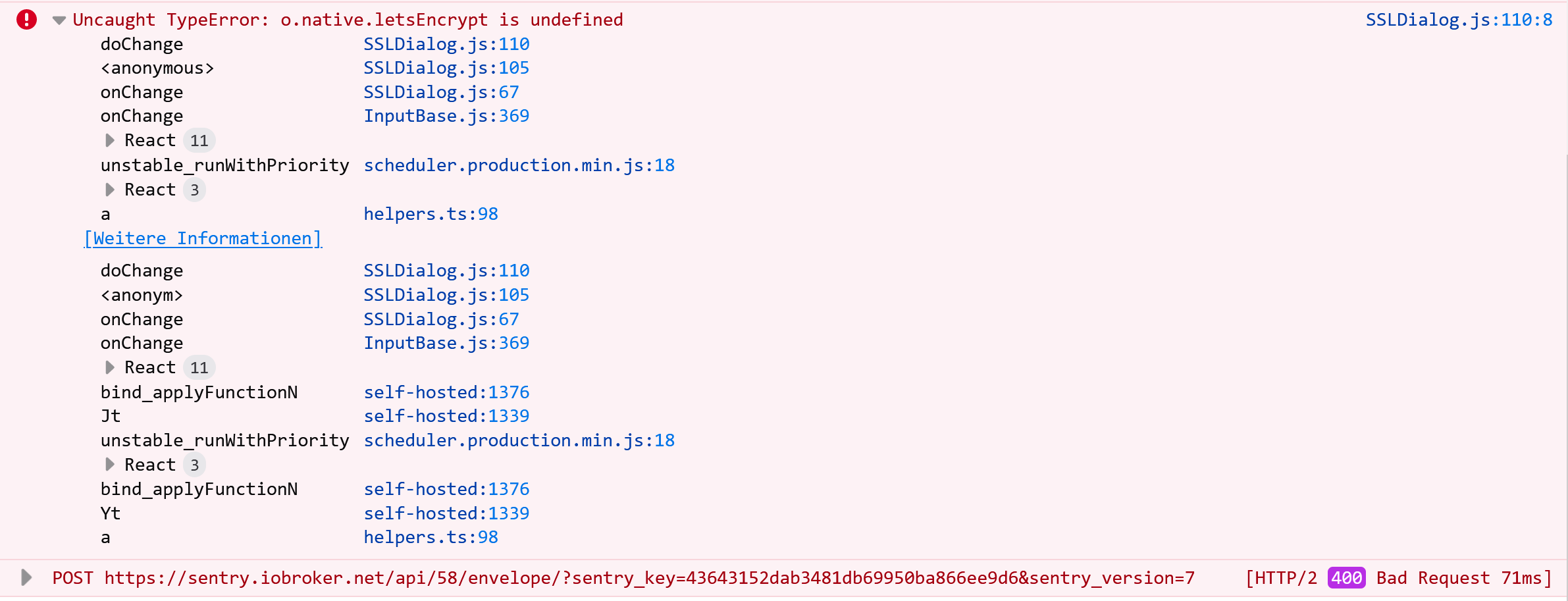
Task: Click the red error icon
Action: 26,19
